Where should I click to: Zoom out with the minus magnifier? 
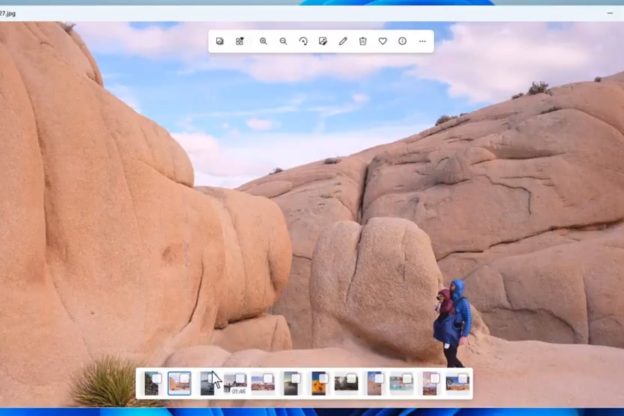(x=283, y=41)
